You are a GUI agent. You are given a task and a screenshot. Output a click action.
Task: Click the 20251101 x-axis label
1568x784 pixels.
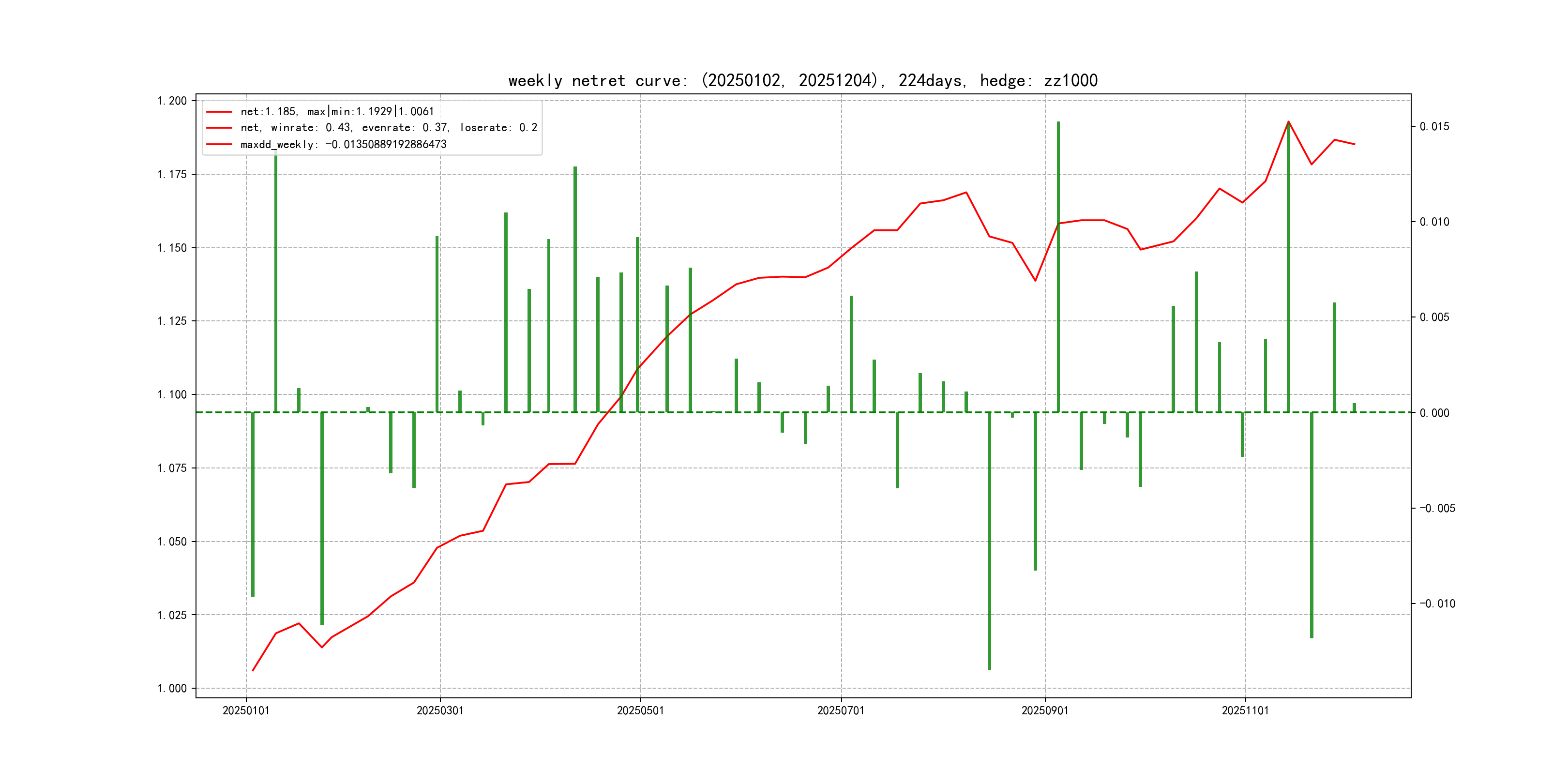tap(1245, 710)
